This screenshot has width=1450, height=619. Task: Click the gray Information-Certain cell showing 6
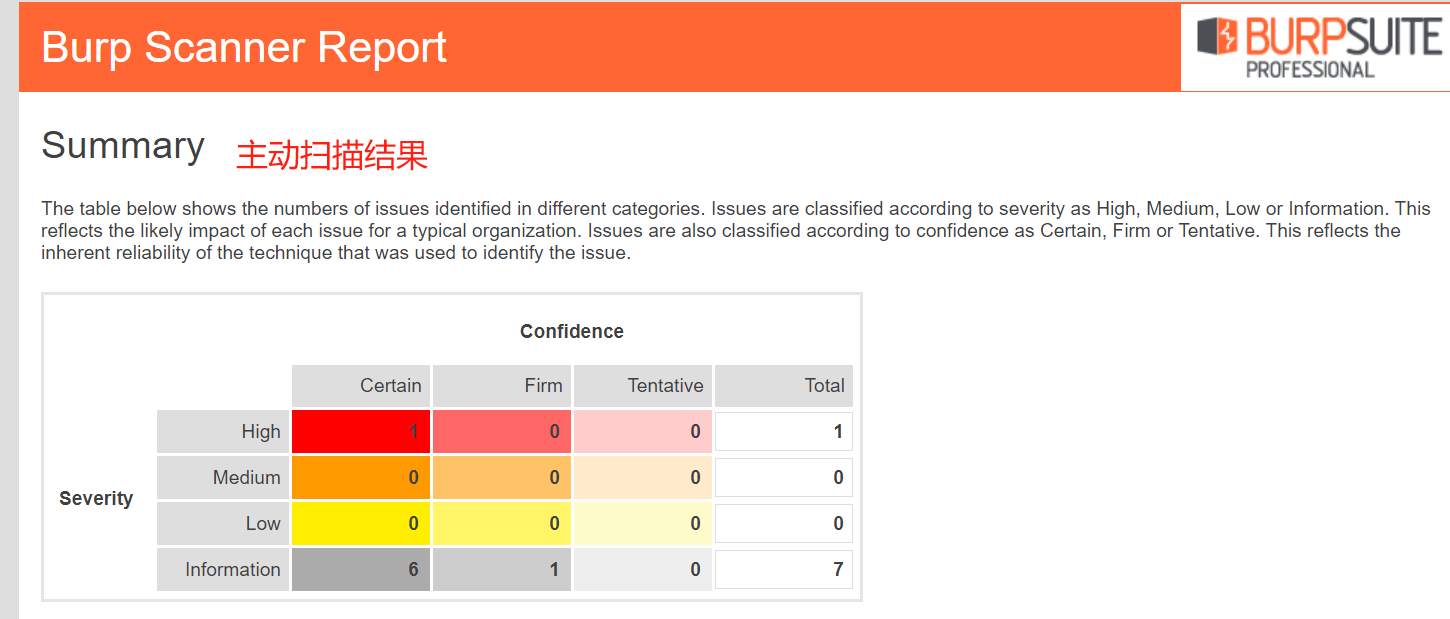(x=361, y=570)
